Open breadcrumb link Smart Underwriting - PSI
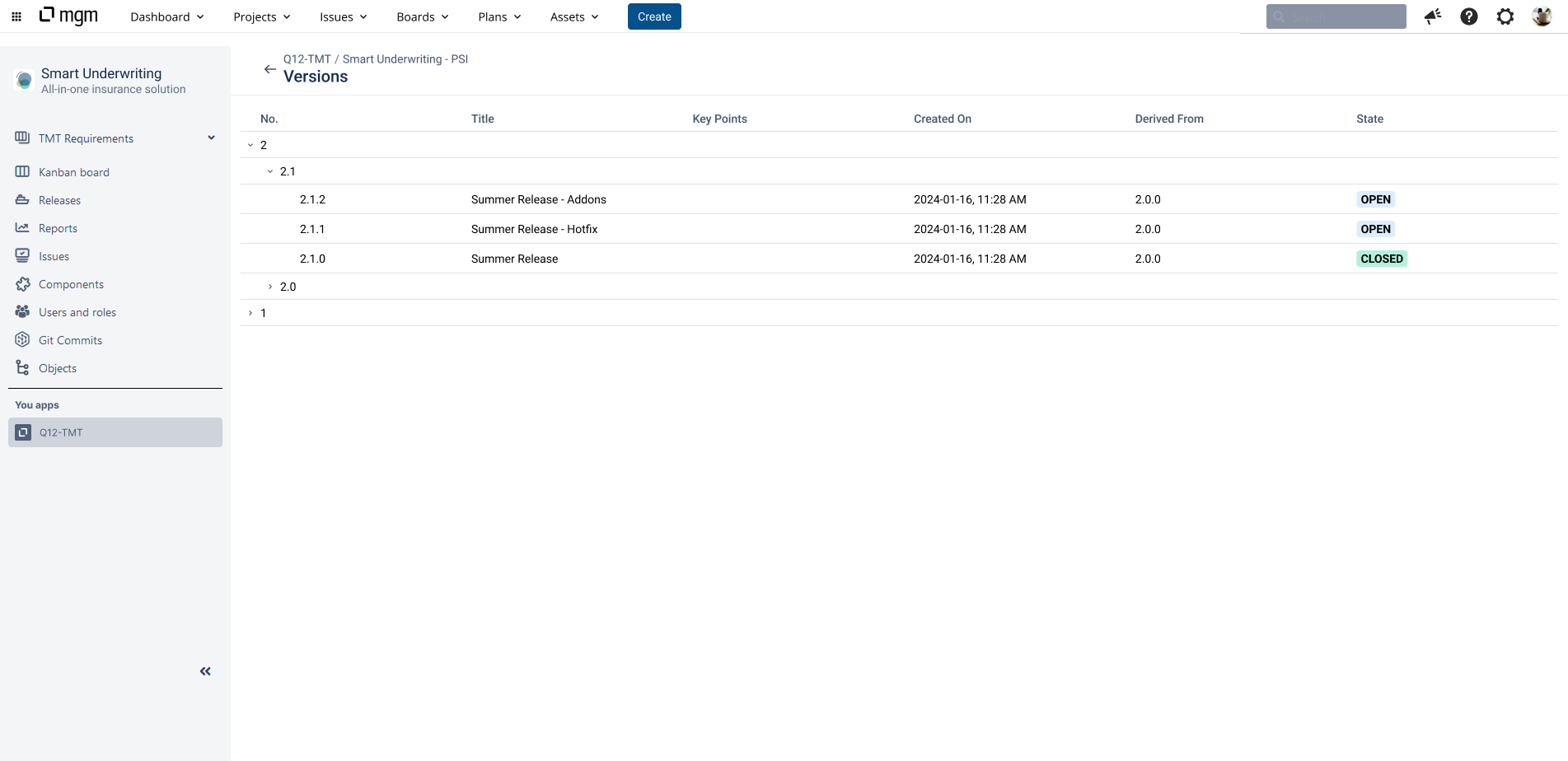The height and width of the screenshot is (761, 1568). 405,58
